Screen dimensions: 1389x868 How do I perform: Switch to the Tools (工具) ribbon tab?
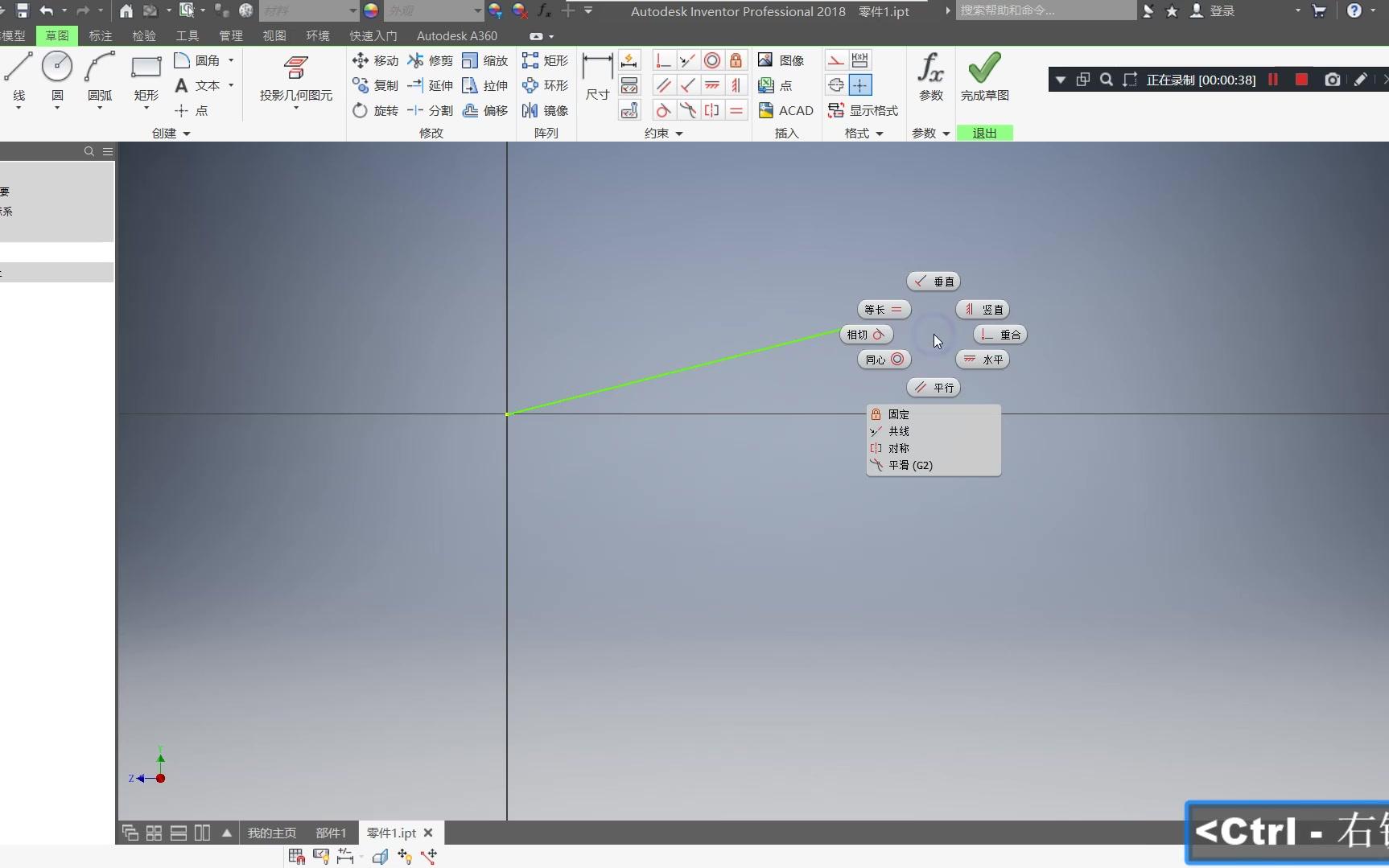pyautogui.click(x=188, y=36)
